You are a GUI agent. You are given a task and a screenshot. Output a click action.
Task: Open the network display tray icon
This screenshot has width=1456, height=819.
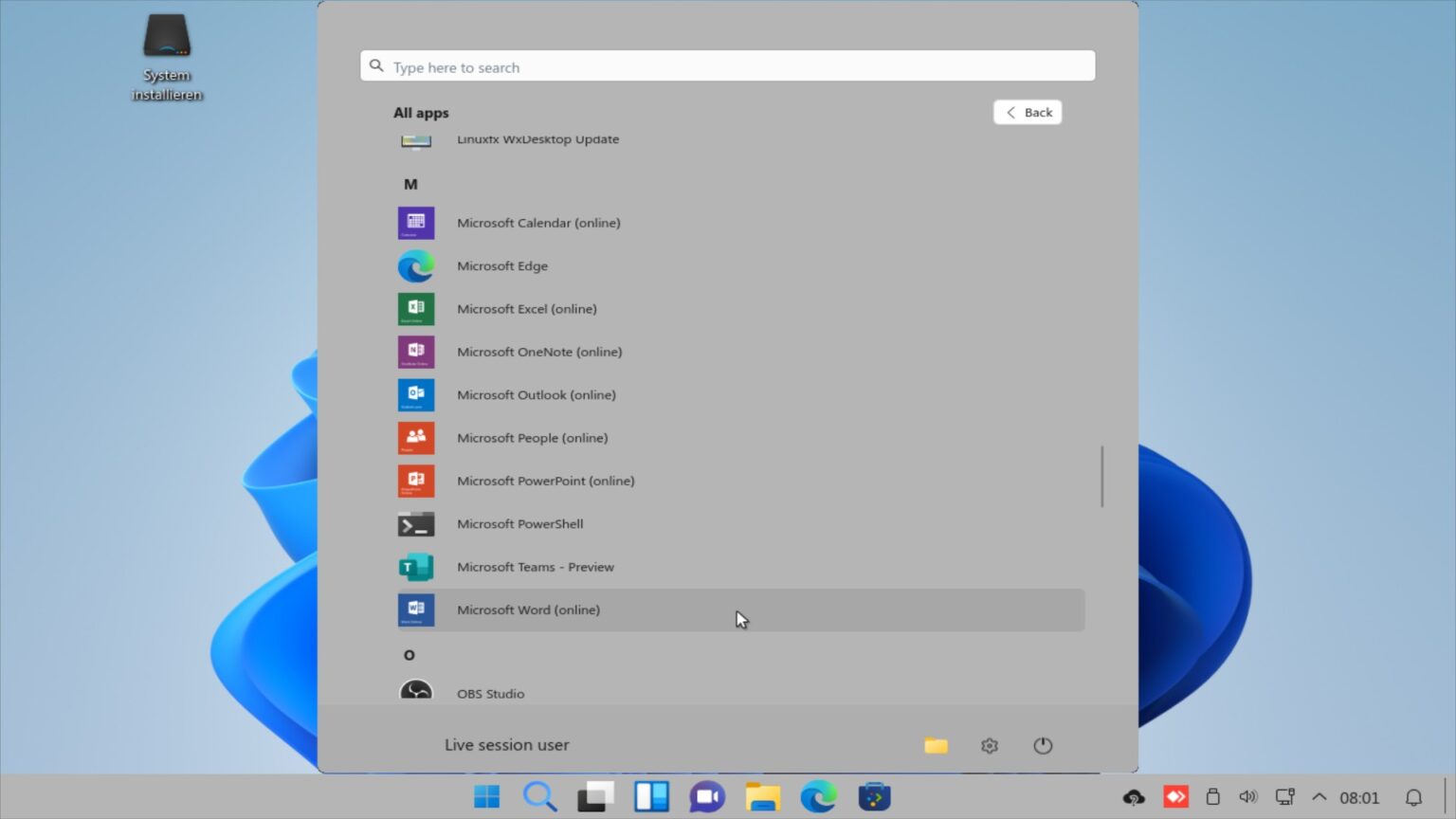pos(1285,797)
